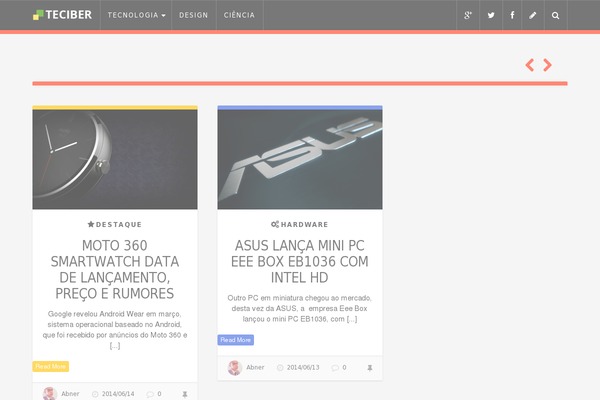Expand the Tecnologia dropdown menu

pyautogui.click(x=136, y=15)
